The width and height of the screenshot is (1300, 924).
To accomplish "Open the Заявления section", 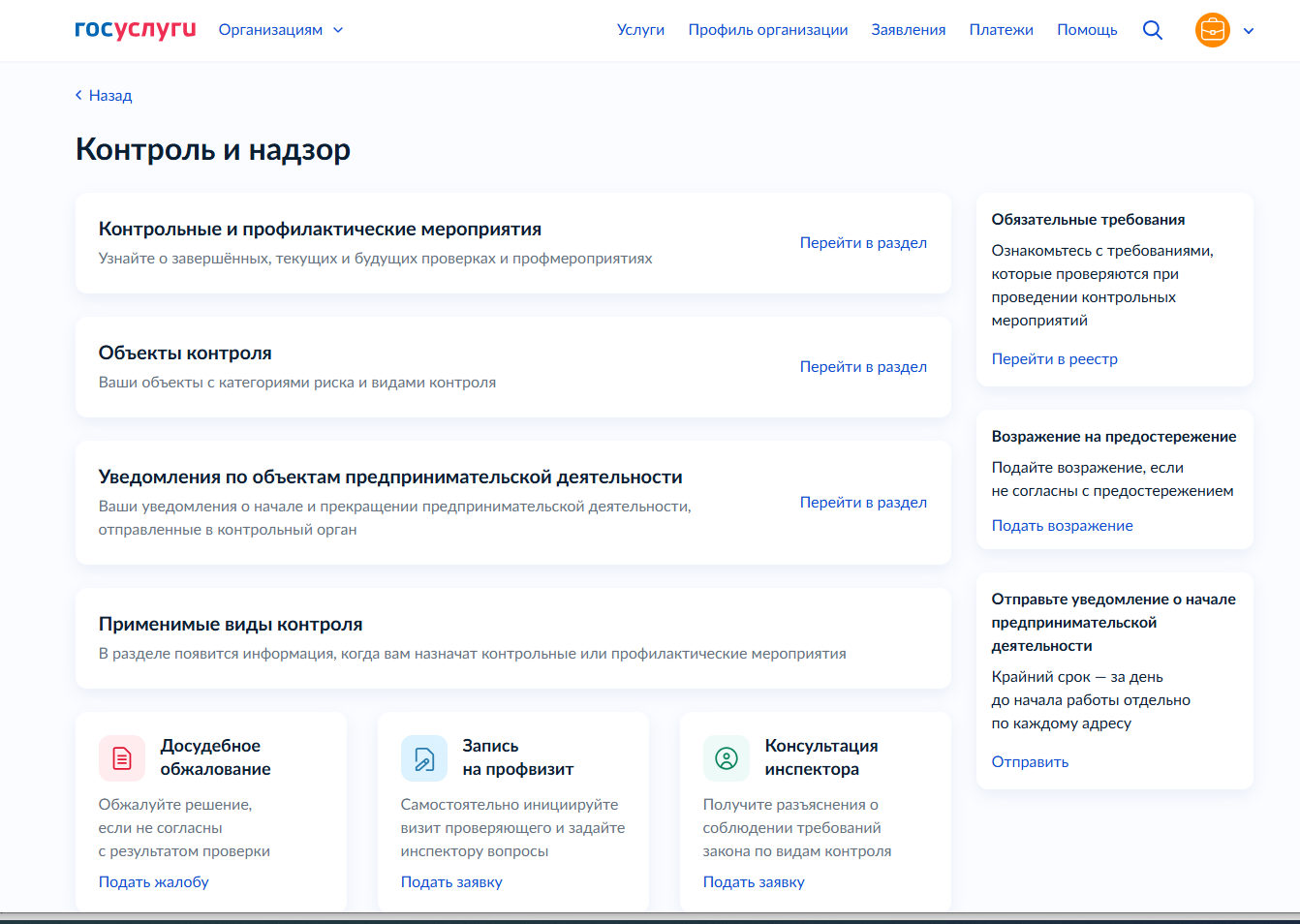I will click(x=909, y=30).
